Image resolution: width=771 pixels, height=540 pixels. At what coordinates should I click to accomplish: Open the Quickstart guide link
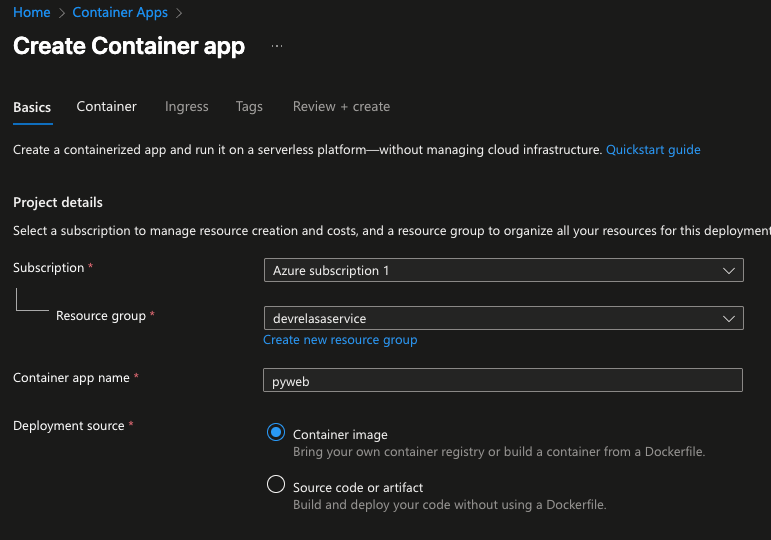(x=653, y=150)
